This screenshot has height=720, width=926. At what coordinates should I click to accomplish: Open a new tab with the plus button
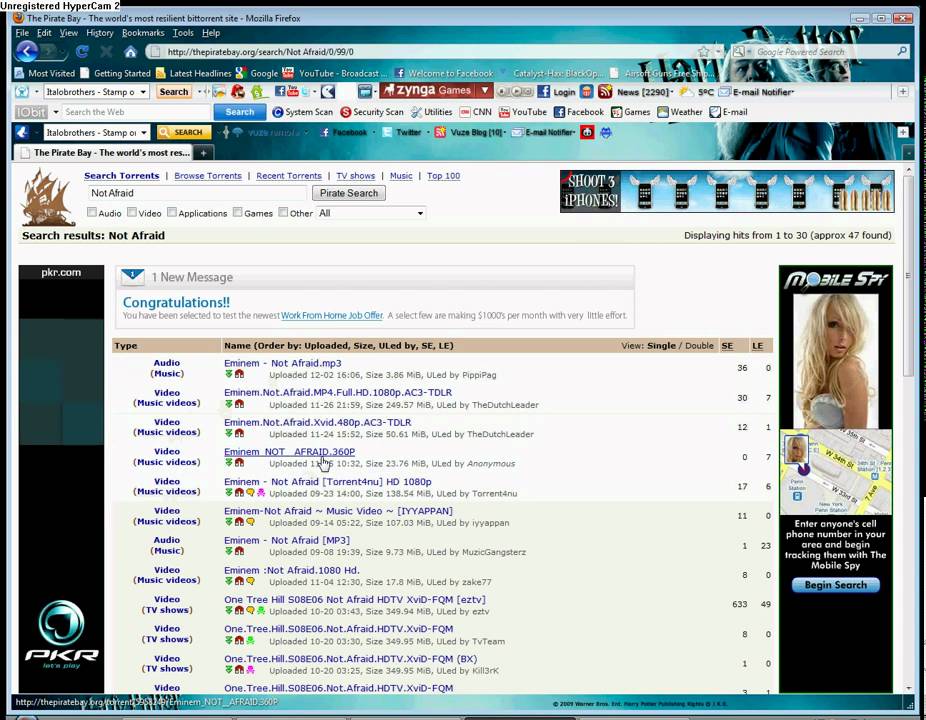(x=203, y=153)
